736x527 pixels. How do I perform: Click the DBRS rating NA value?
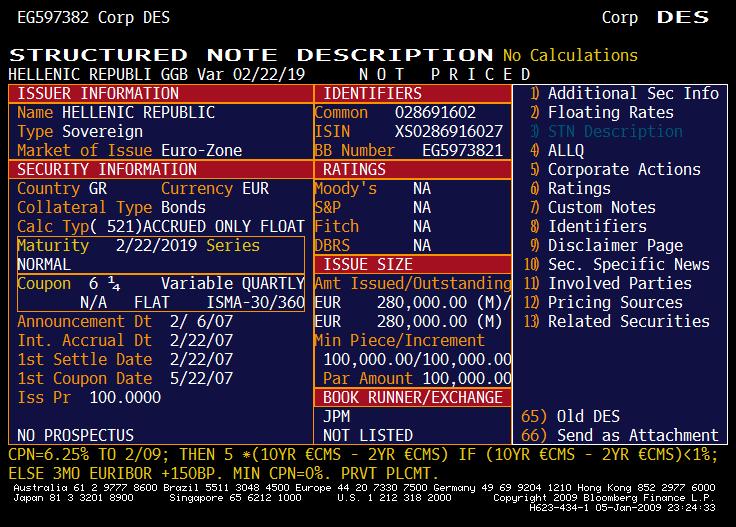[x=422, y=245]
